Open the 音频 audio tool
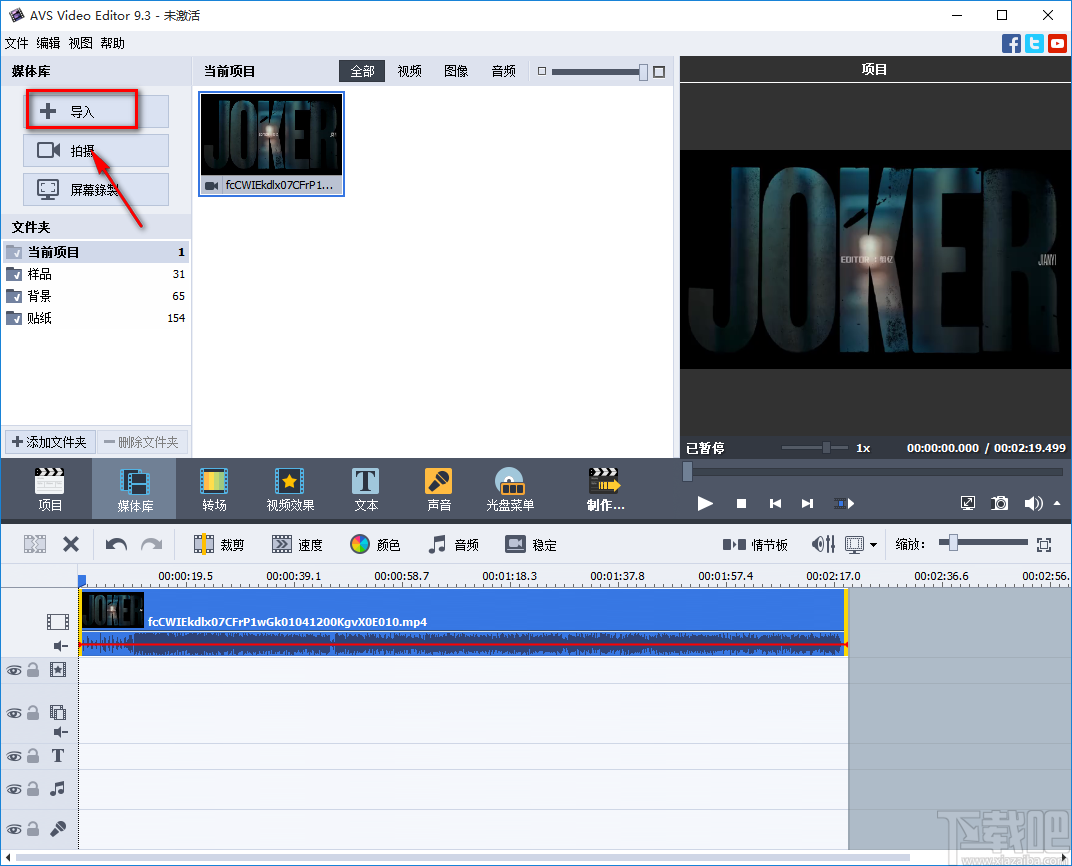Image resolution: width=1072 pixels, height=866 pixels. click(453, 544)
